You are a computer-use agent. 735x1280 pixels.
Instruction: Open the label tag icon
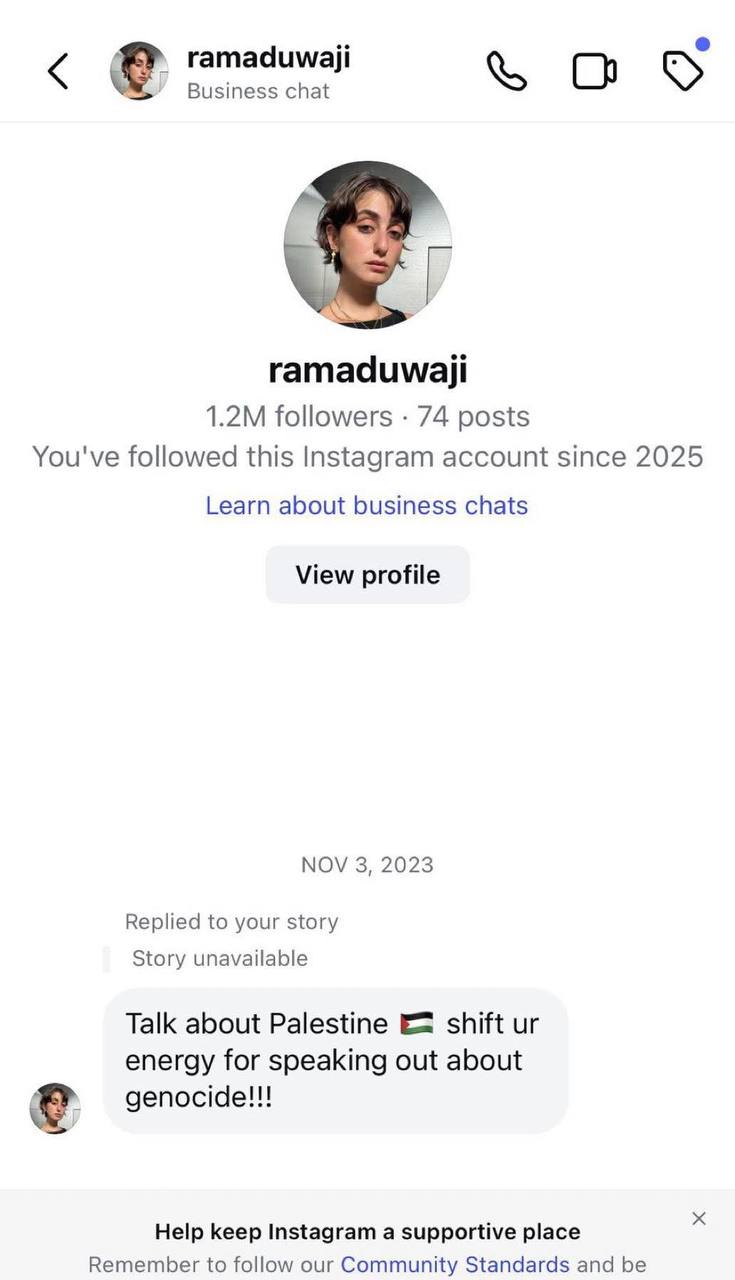[x=684, y=71]
